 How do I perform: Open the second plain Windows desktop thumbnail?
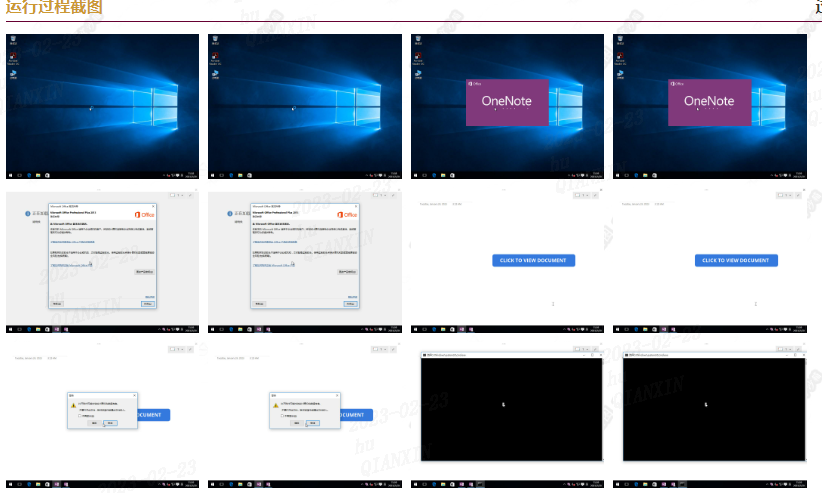[305, 106]
